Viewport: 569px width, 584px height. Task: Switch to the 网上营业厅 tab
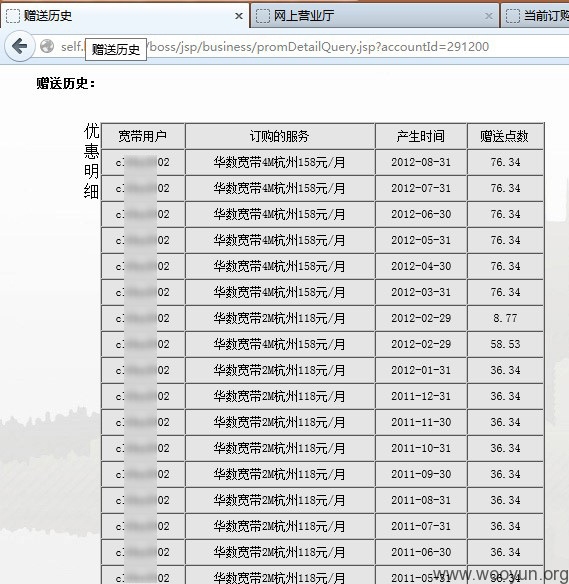[375, 16]
